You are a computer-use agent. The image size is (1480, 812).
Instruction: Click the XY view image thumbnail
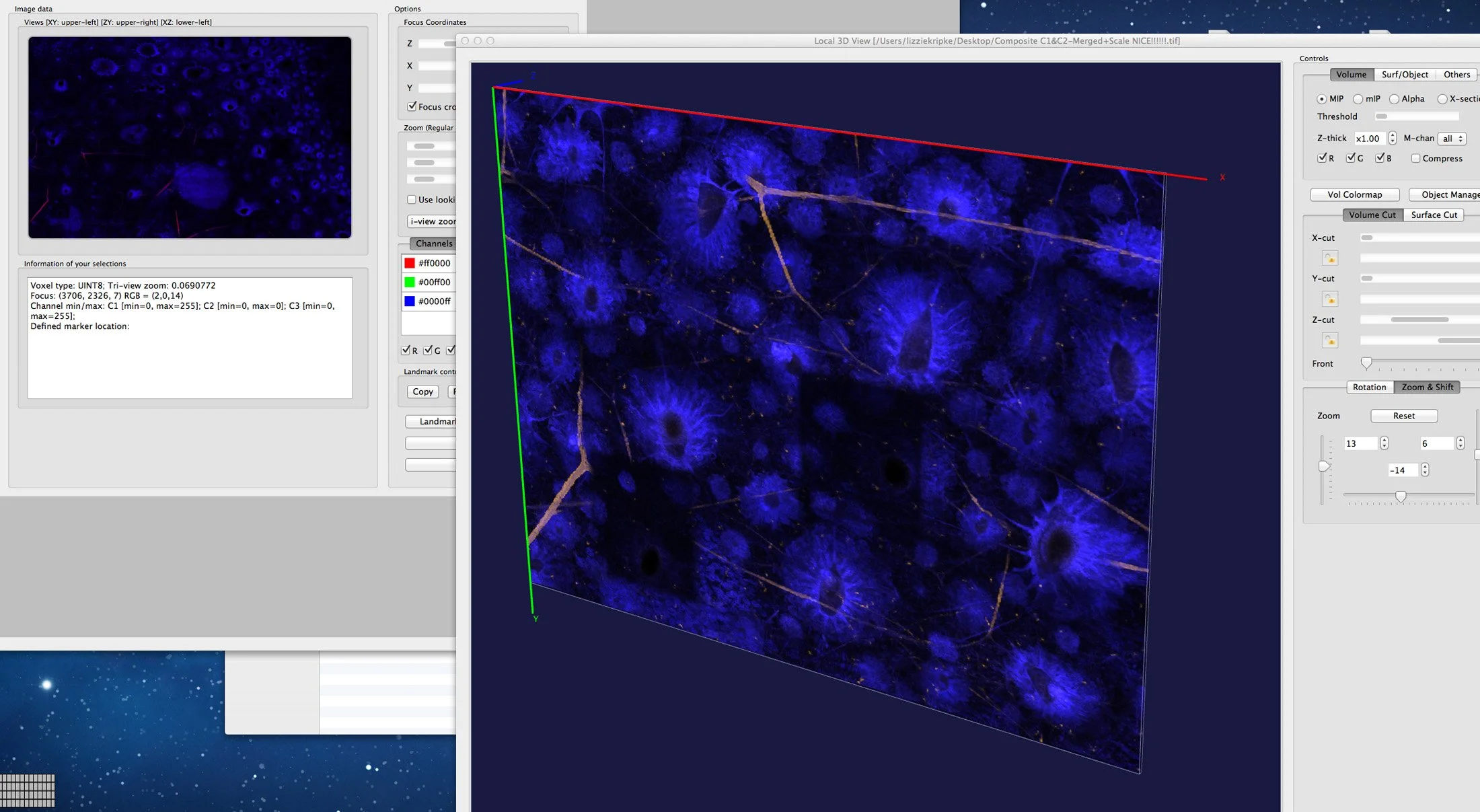point(190,137)
